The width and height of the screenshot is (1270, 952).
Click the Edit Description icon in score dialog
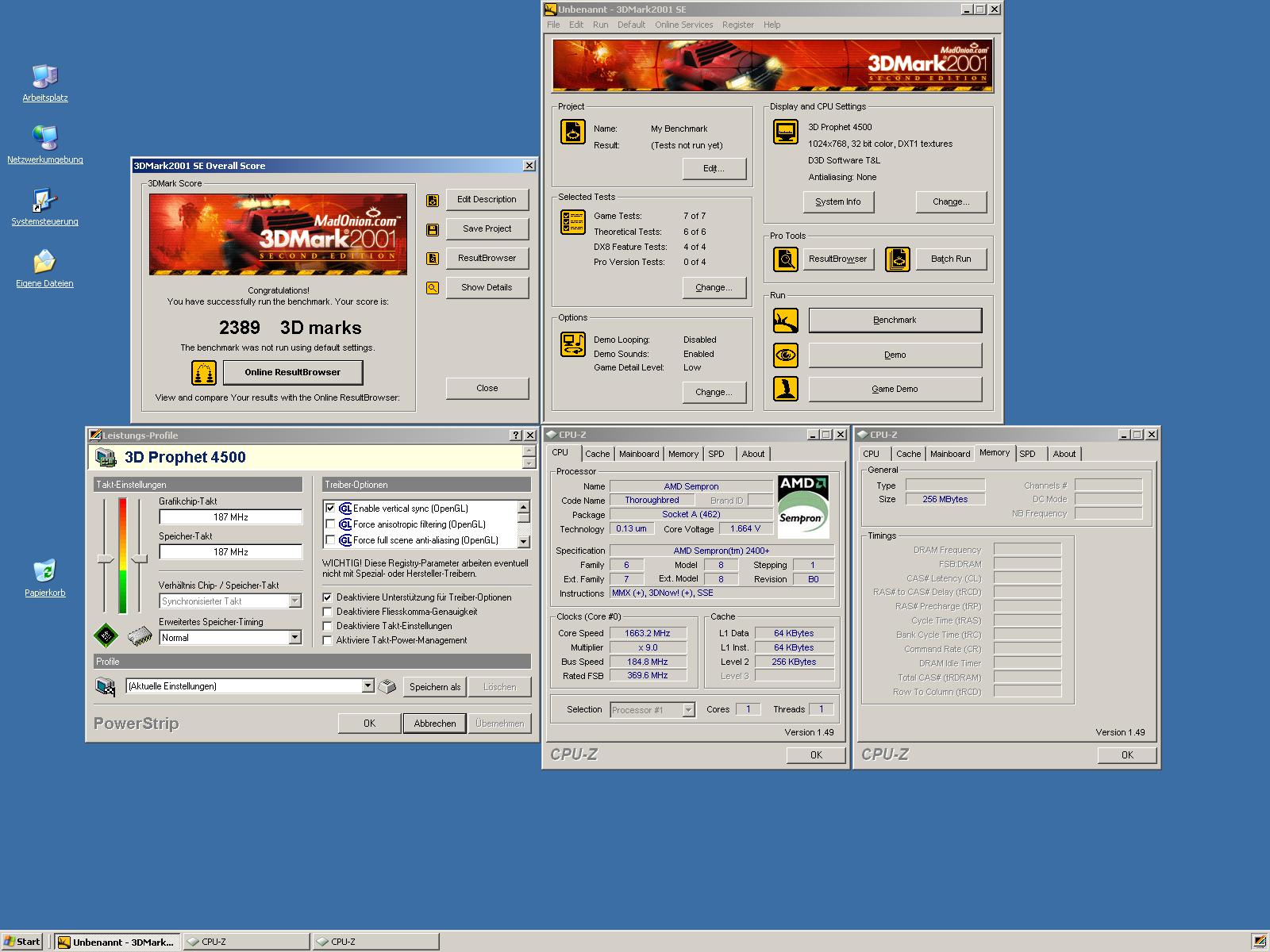(x=433, y=201)
